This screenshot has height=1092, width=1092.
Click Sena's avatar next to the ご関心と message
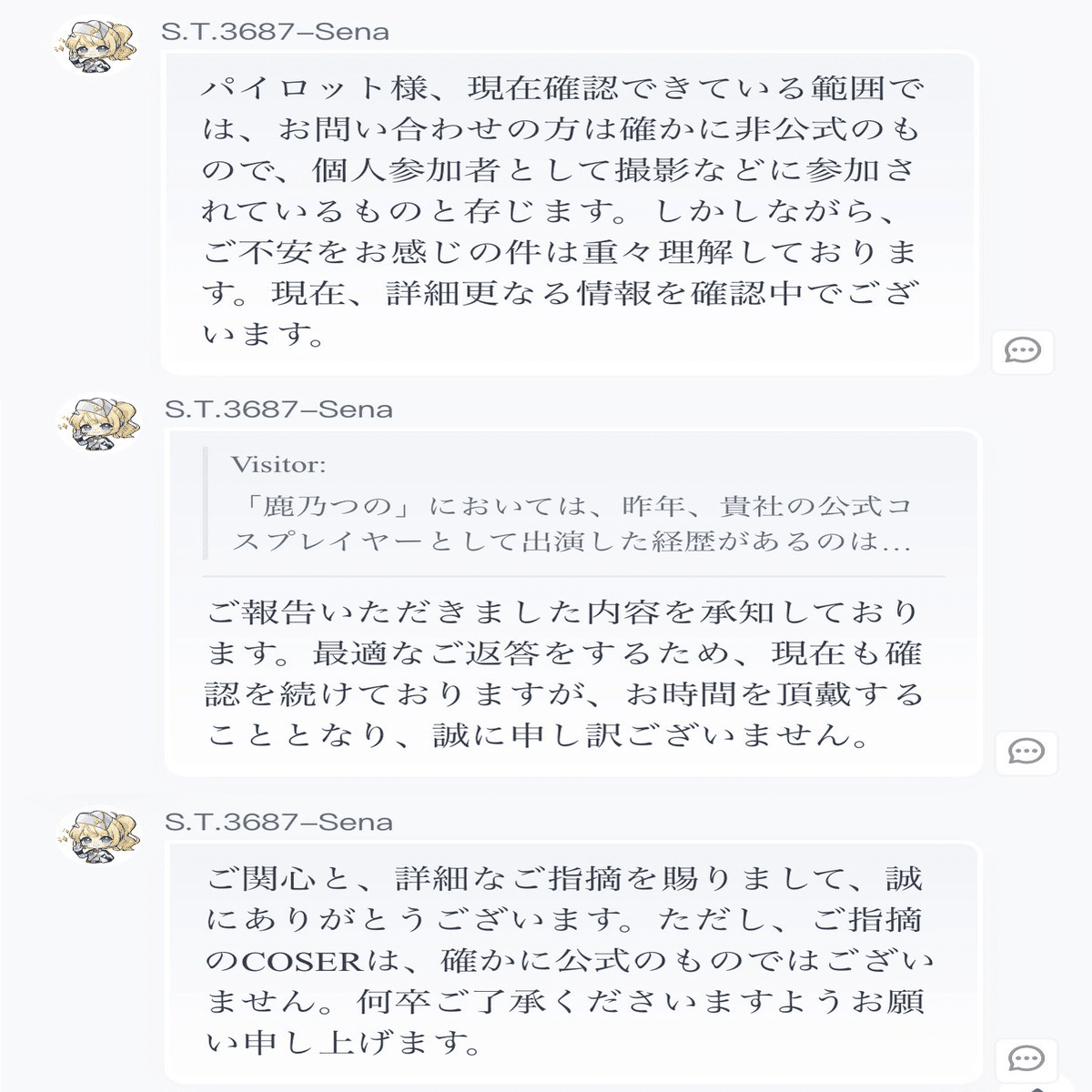tap(99, 836)
